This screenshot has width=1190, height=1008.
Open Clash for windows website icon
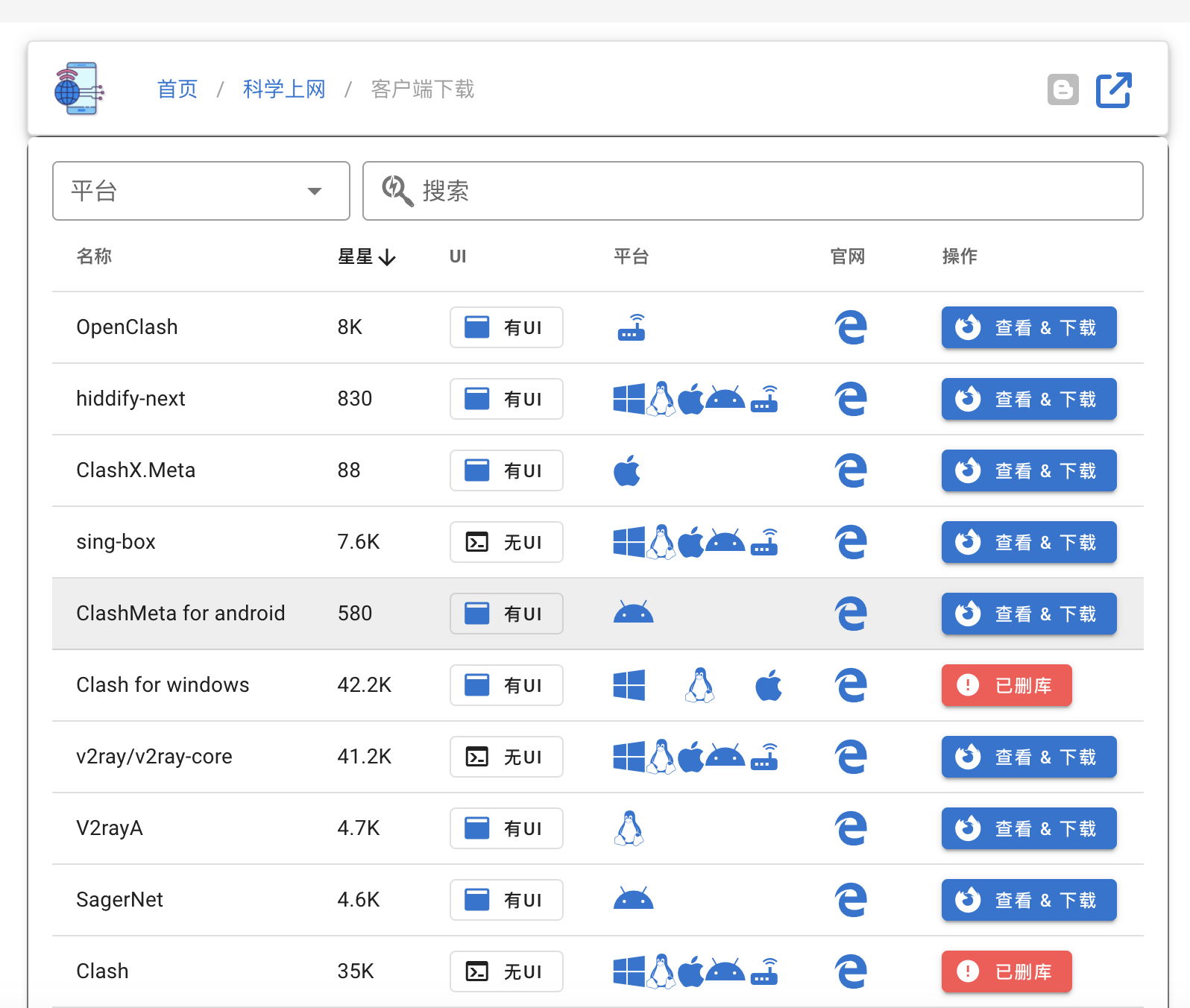coord(851,685)
